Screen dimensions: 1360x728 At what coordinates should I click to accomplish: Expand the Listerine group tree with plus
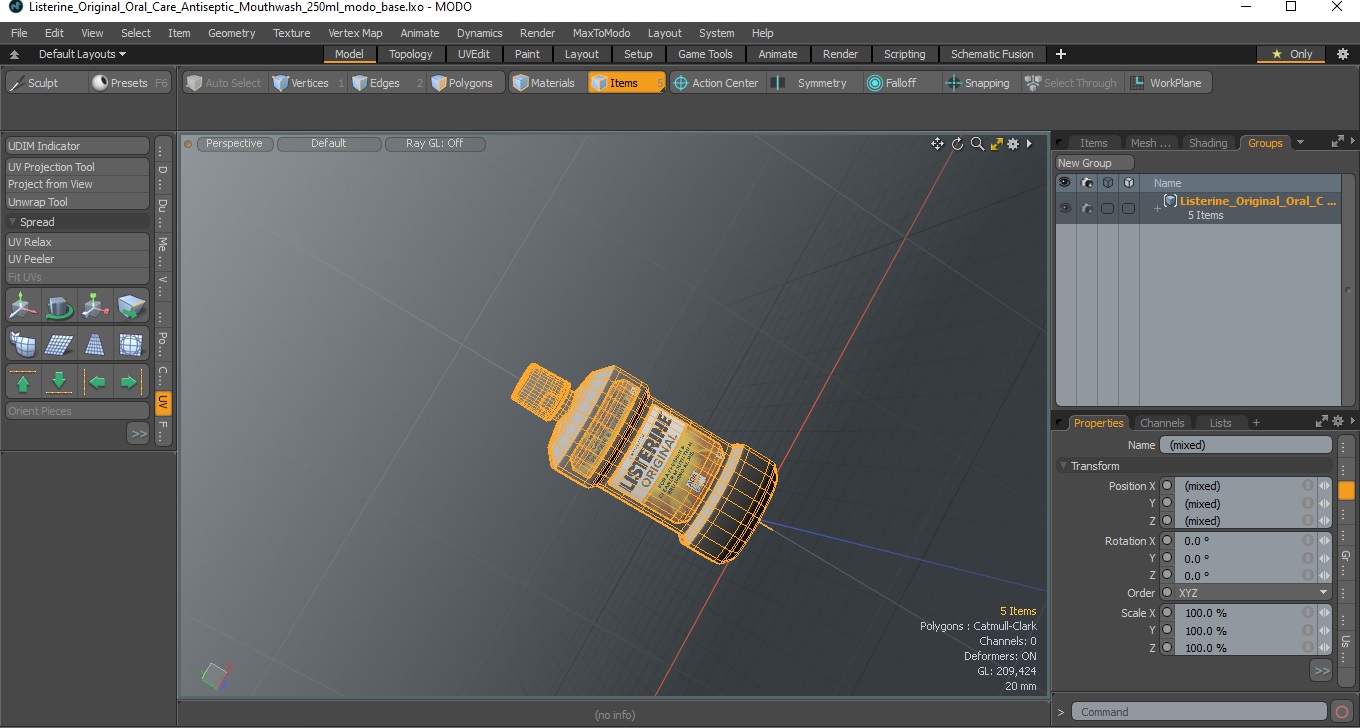[x=1157, y=208]
